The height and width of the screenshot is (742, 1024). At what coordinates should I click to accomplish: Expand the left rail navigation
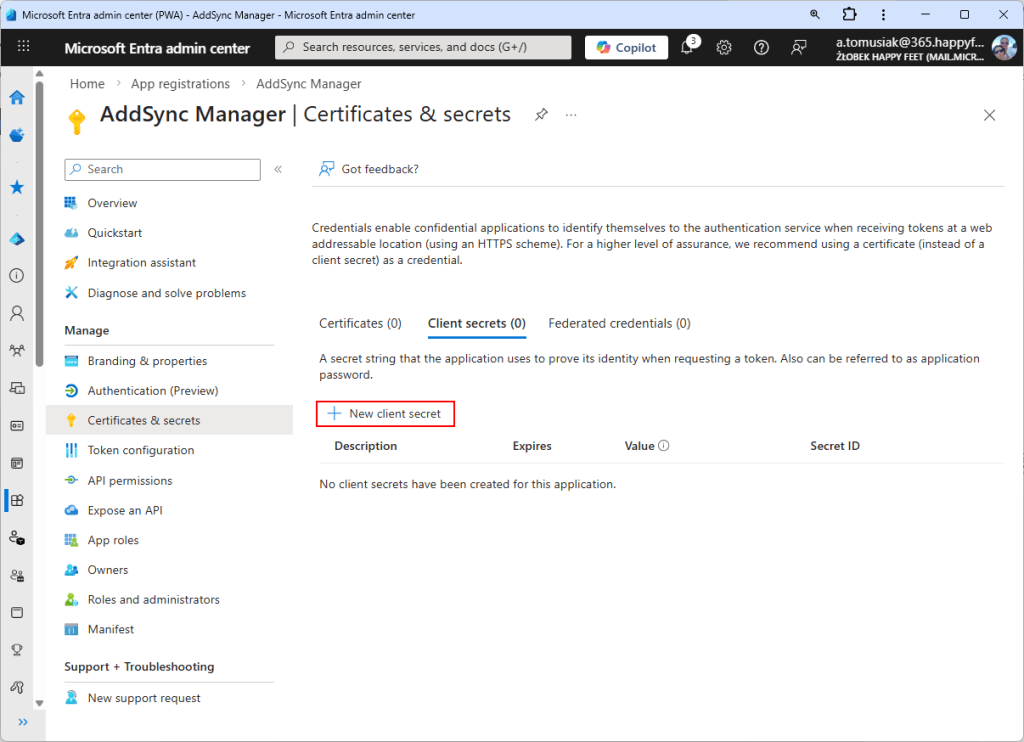[23, 721]
